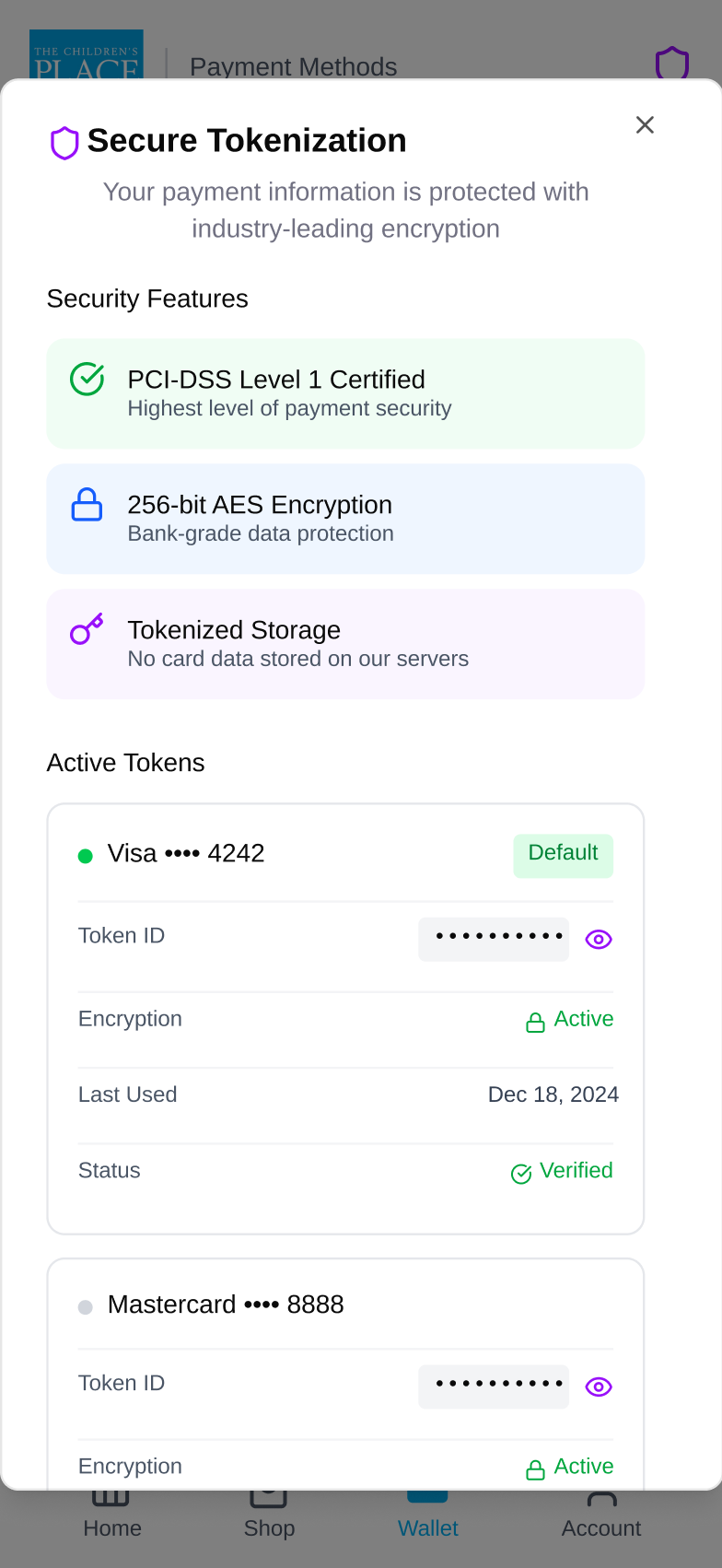
Task: Click the Visa Encryption Active lock icon
Action: (535, 1023)
